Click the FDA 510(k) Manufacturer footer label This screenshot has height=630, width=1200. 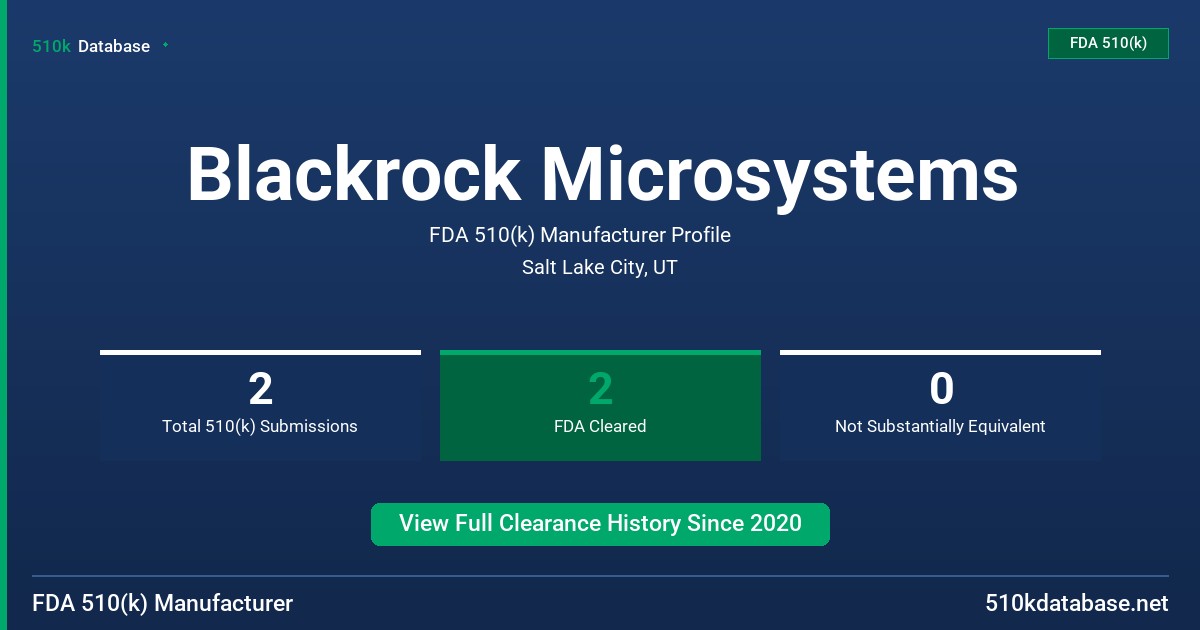click(x=163, y=603)
